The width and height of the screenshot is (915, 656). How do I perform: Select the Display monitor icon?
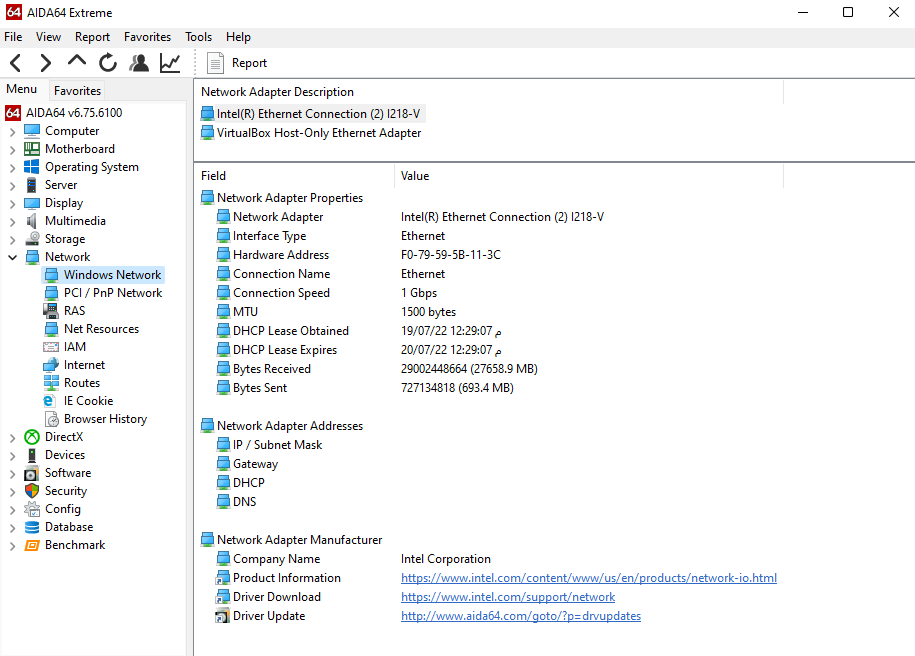point(32,203)
